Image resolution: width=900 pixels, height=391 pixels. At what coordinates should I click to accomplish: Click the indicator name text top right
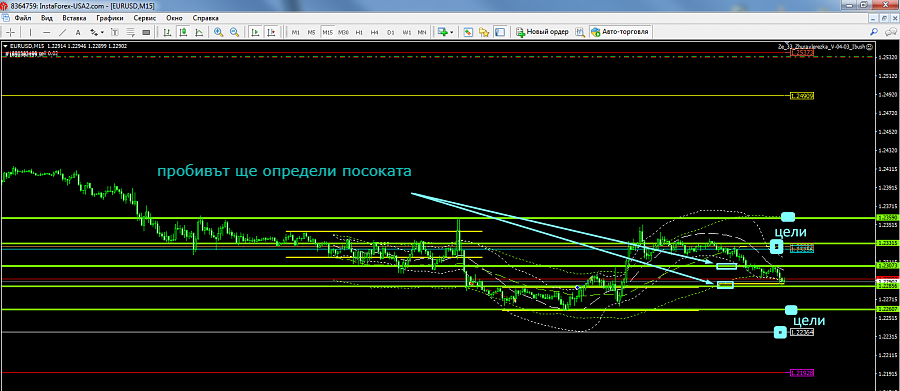coord(821,47)
